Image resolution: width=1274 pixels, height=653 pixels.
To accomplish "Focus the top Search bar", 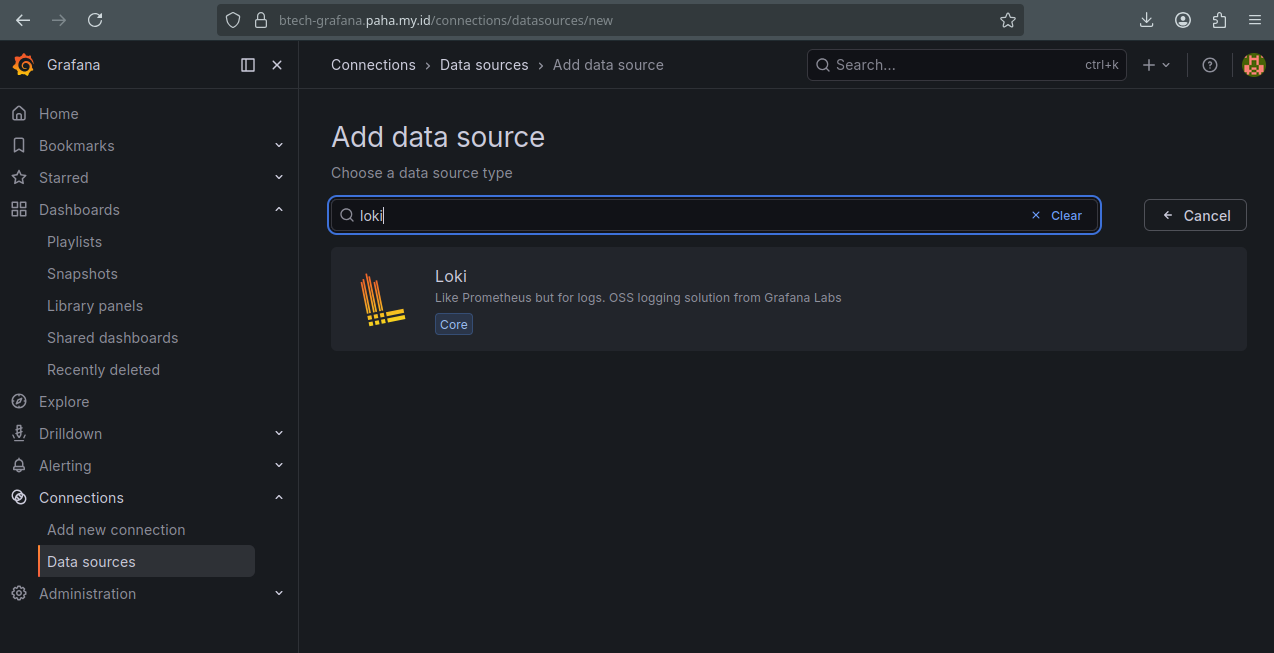I will pyautogui.click(x=967, y=65).
